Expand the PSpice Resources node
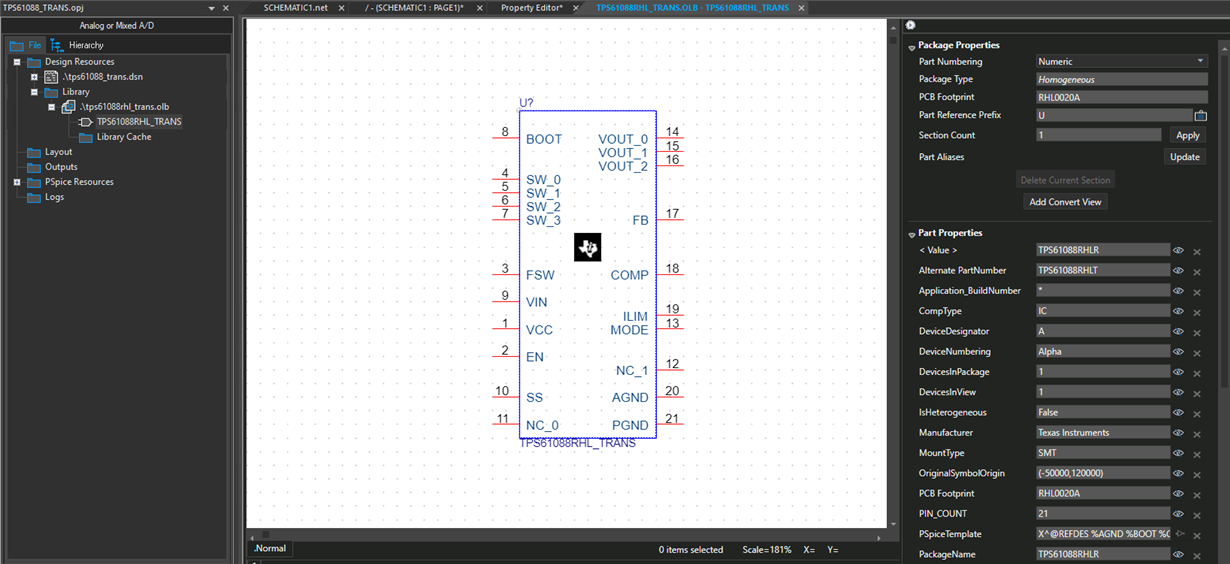The width and height of the screenshot is (1230, 564). click(x=17, y=182)
